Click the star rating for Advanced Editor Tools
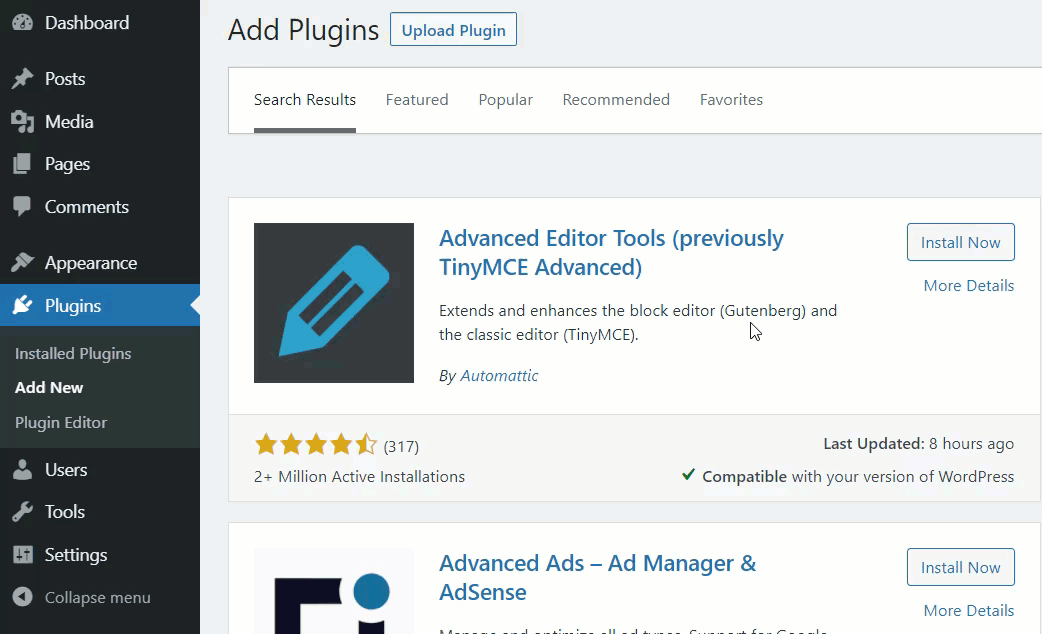 316,444
